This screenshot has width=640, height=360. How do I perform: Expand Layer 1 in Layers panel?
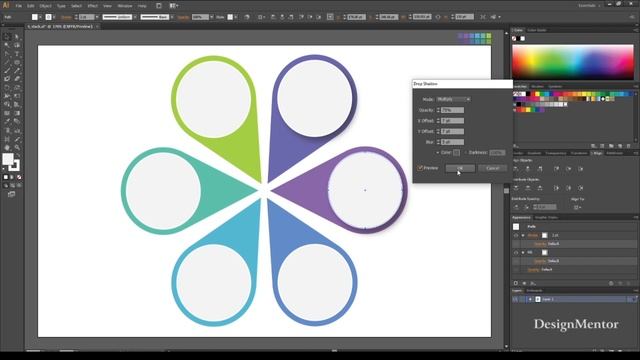coord(530,299)
